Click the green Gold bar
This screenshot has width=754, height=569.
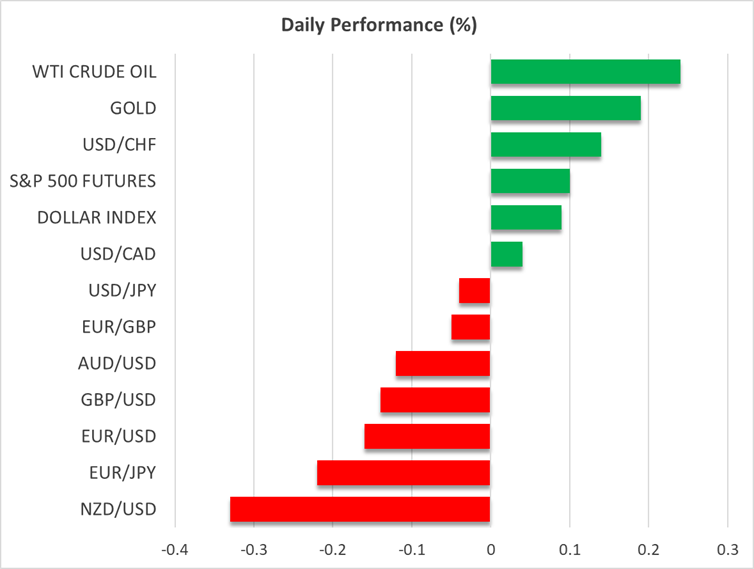565,108
